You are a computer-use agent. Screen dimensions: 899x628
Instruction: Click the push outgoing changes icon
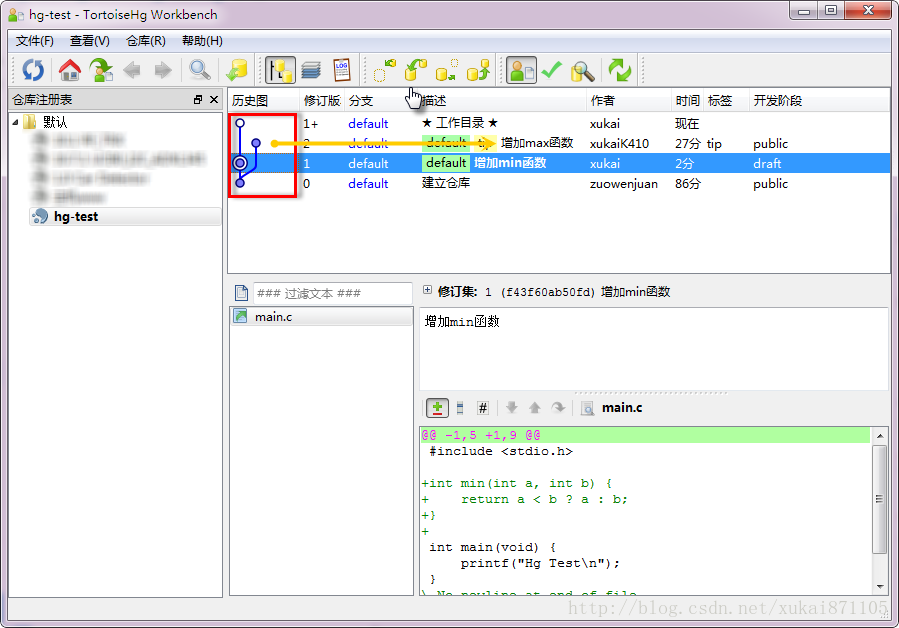(478, 70)
